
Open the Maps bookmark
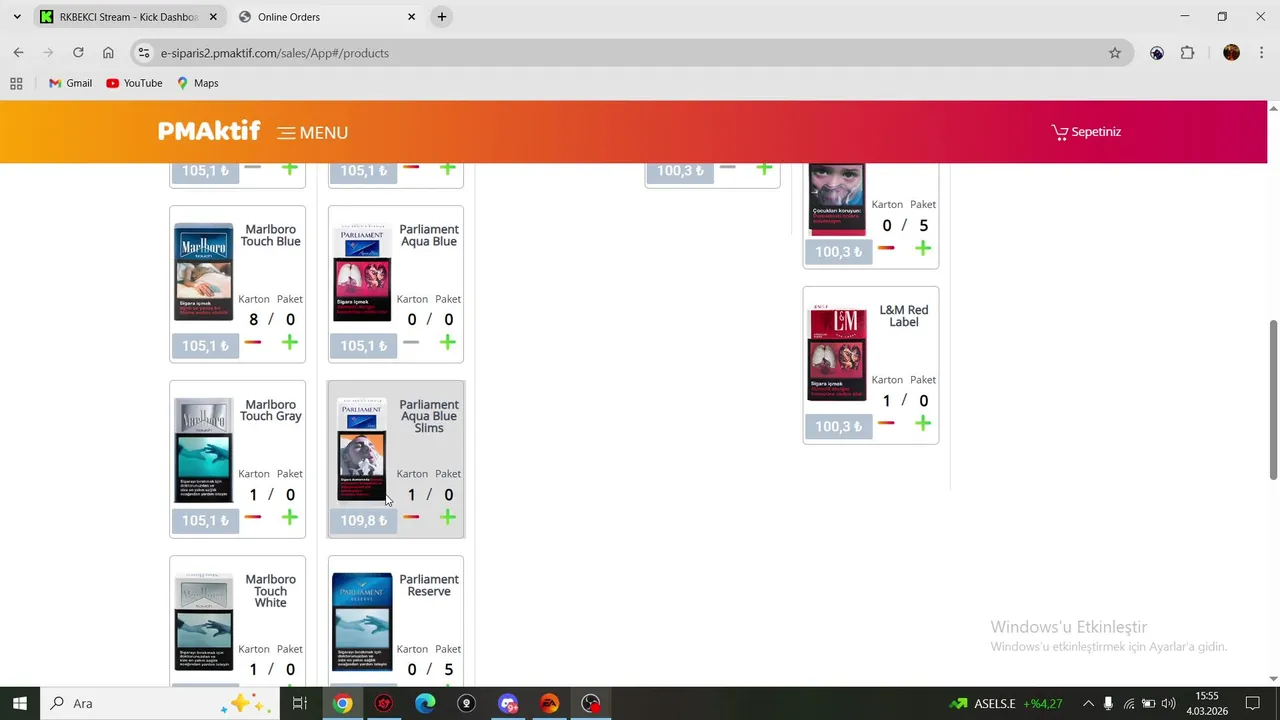coord(197,83)
